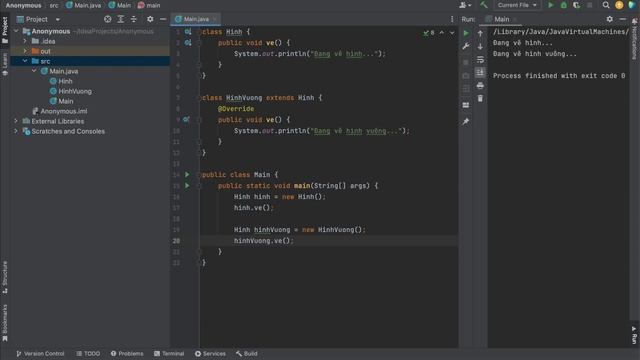640x360 pixels.
Task: Open Version Control tool window
Action: 40,353
